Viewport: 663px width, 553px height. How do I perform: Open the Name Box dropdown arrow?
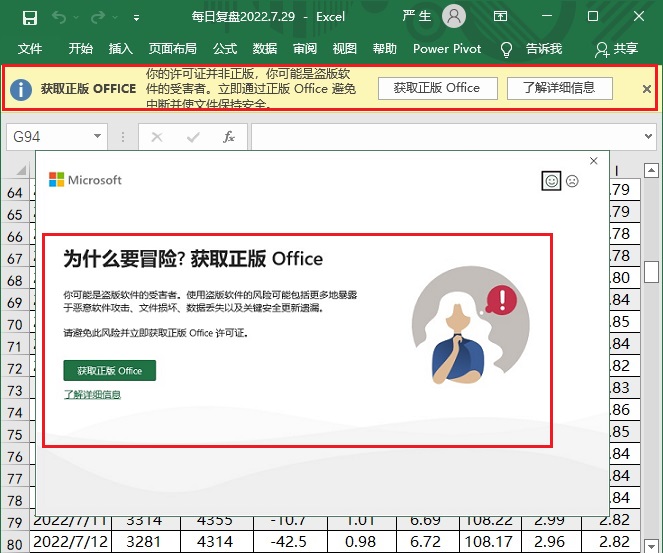pos(97,136)
